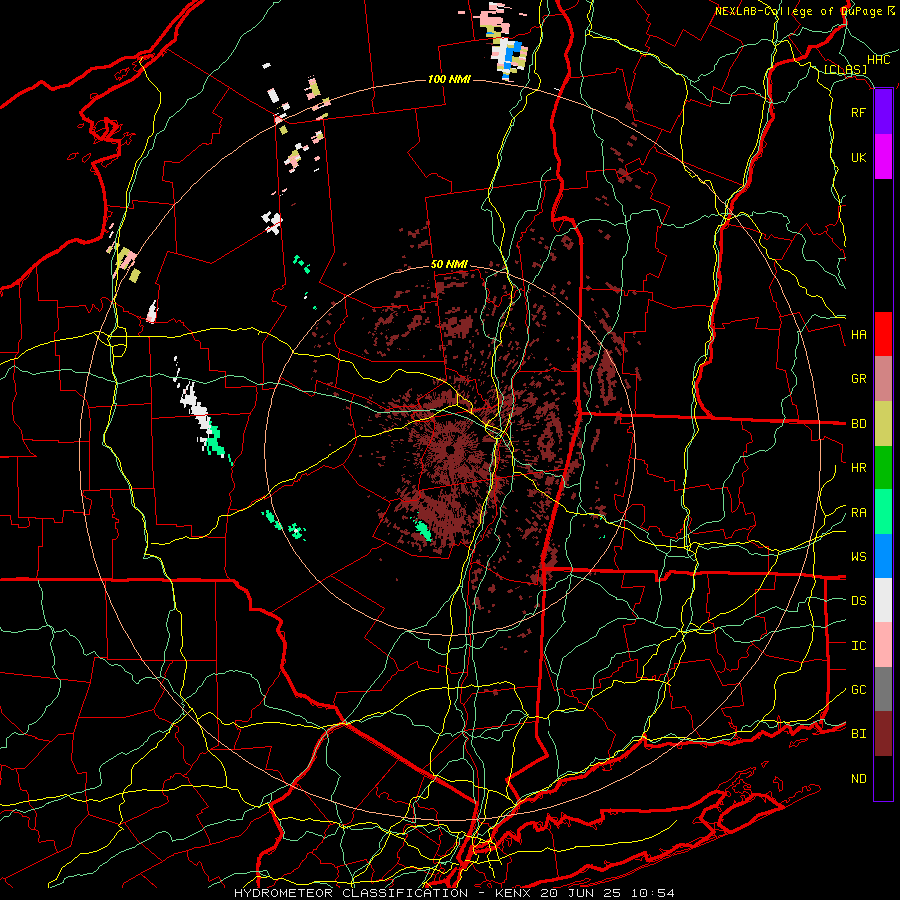Click the "HA" legend label

click(x=858, y=335)
